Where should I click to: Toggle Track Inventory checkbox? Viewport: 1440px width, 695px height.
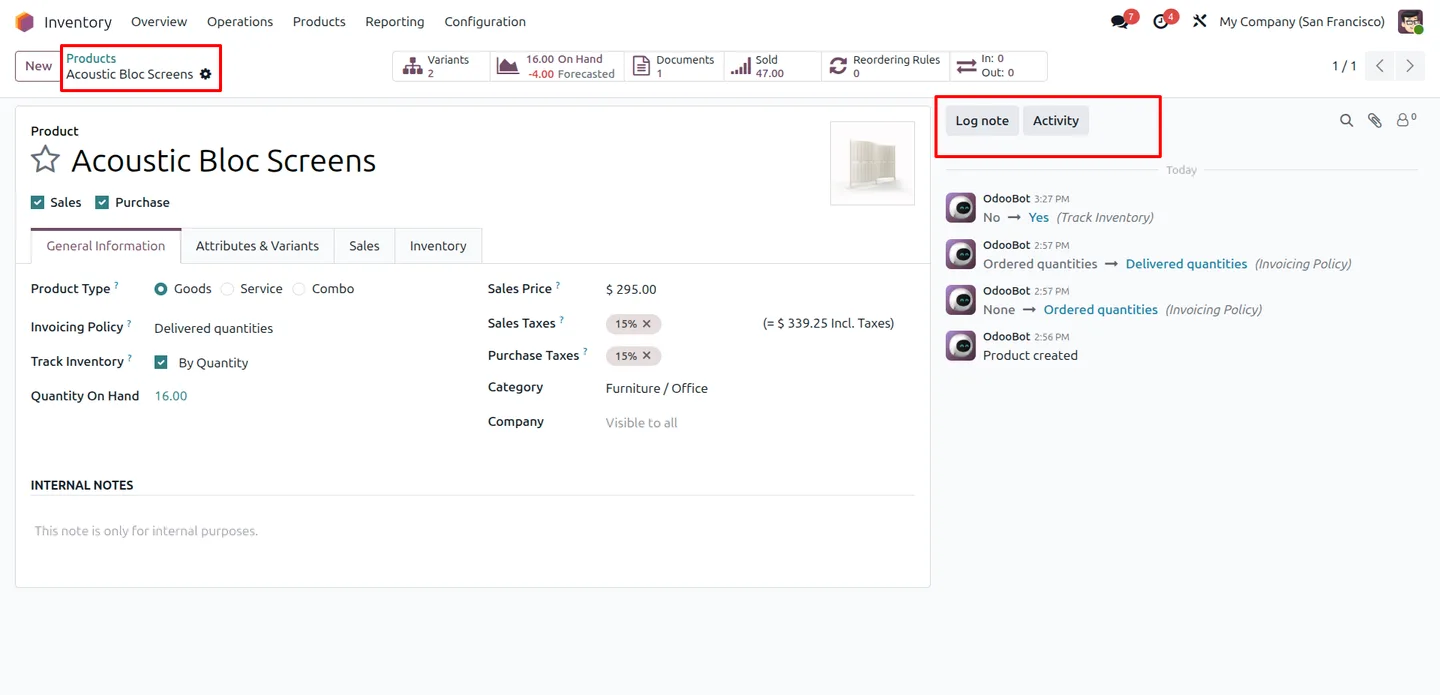(x=161, y=362)
